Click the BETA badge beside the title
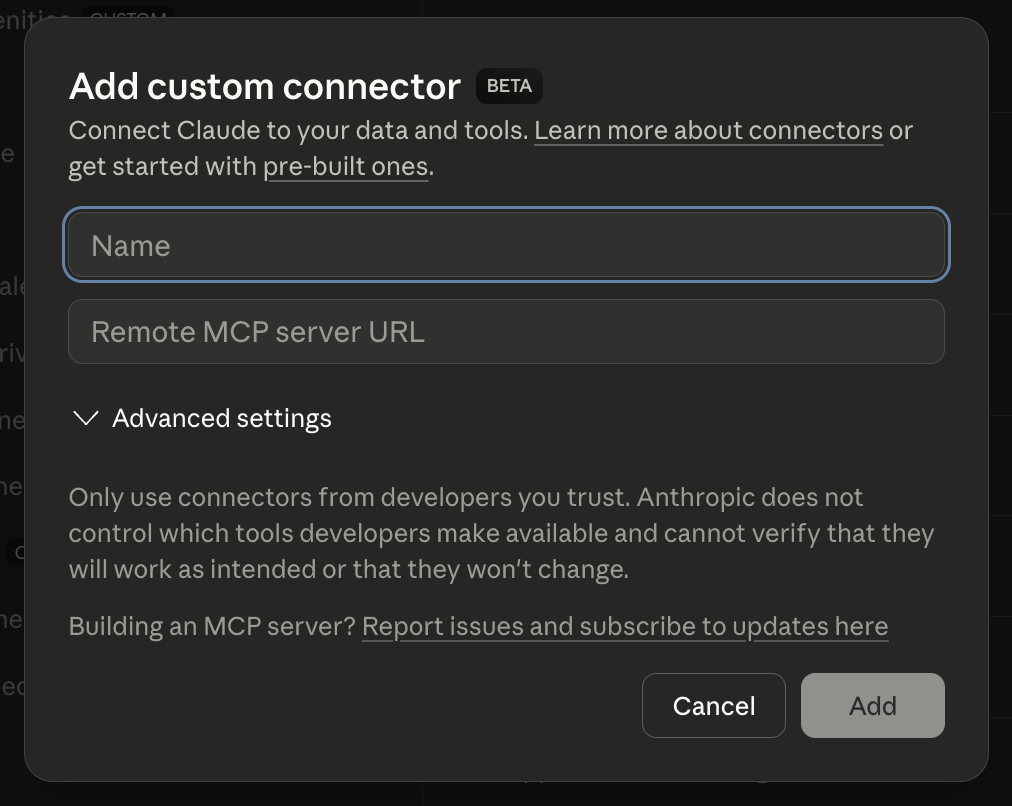 coord(509,86)
